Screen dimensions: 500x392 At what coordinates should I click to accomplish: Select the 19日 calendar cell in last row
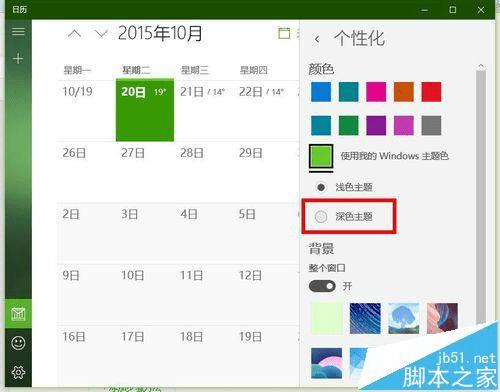[x=262, y=355]
